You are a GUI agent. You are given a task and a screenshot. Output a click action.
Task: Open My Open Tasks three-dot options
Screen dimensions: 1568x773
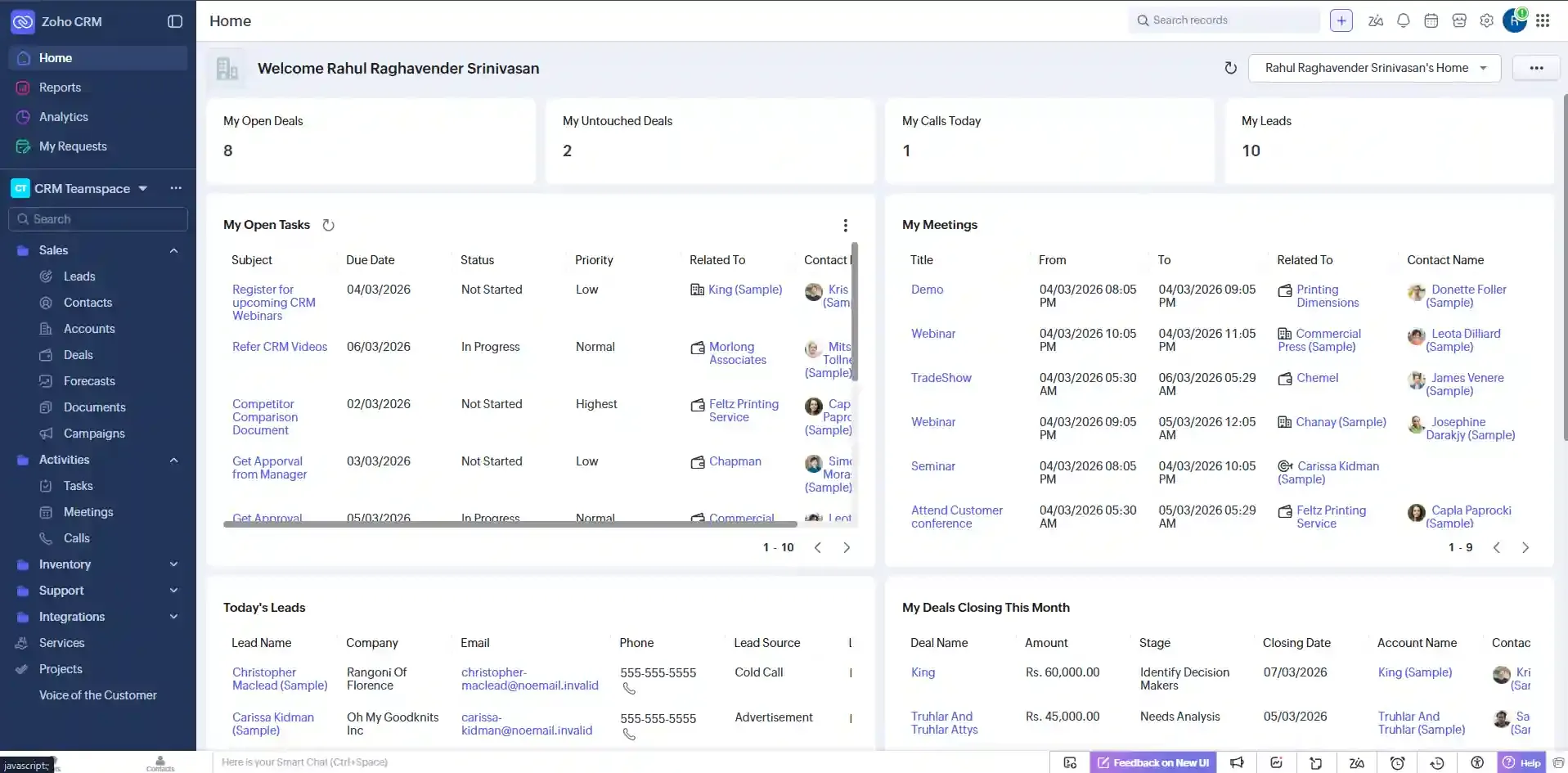[846, 225]
